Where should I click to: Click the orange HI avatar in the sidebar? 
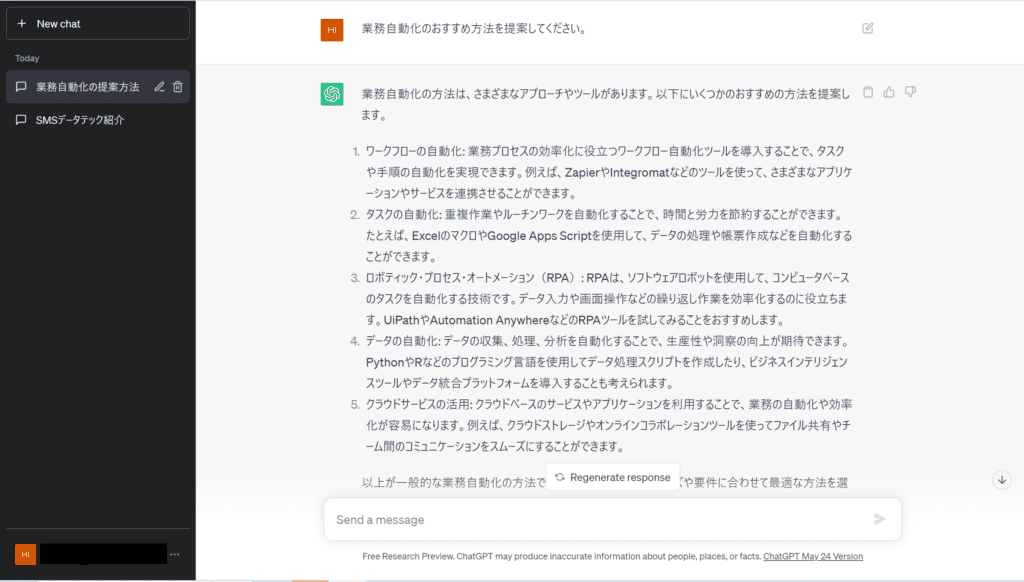[x=25, y=554]
